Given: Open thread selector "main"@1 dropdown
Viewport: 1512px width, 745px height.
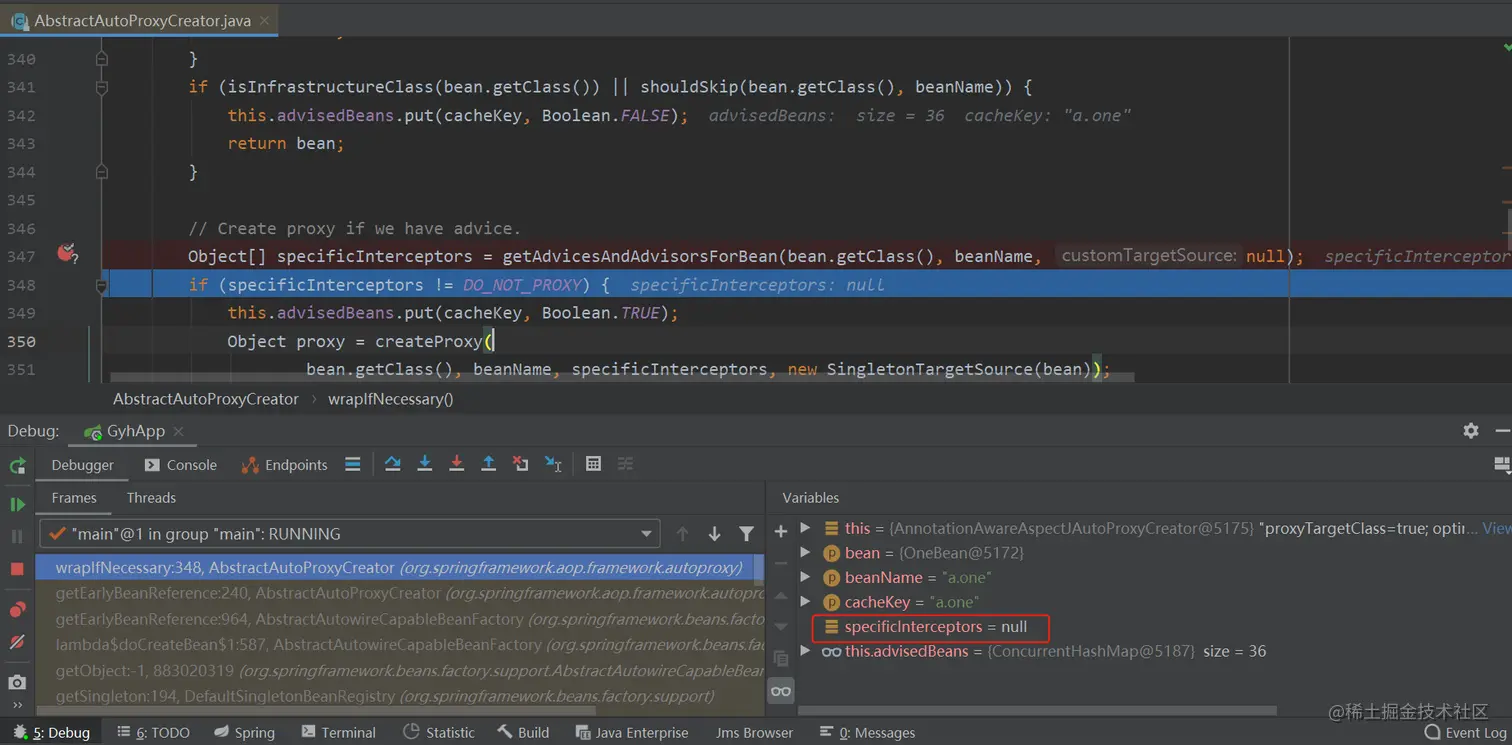Looking at the screenshot, I should click(x=350, y=534).
